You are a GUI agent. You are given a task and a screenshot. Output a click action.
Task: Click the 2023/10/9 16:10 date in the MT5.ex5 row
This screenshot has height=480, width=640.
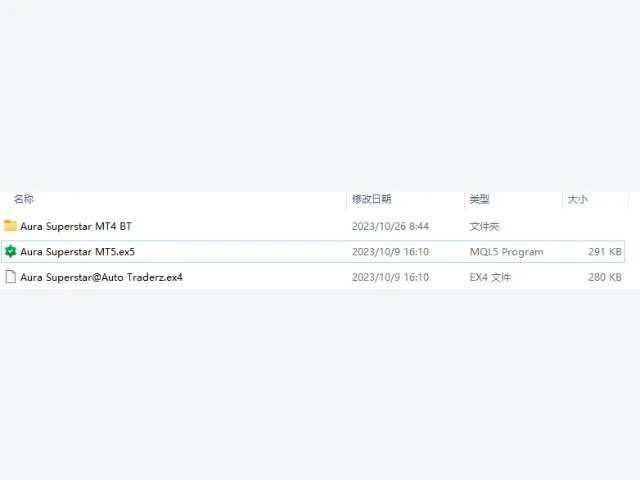tap(390, 252)
